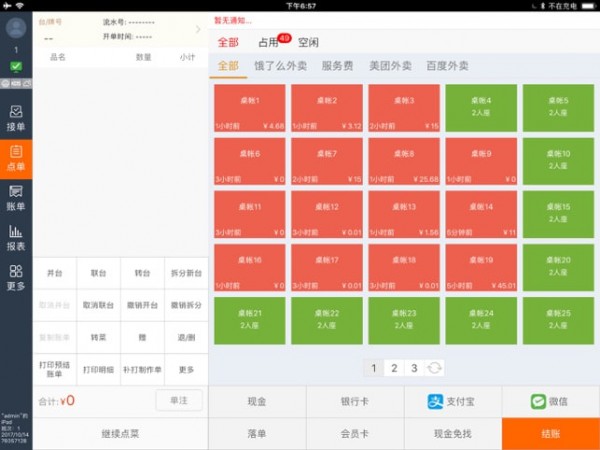Switch to 美团外卖 tab
The image size is (600, 450).
click(x=390, y=66)
